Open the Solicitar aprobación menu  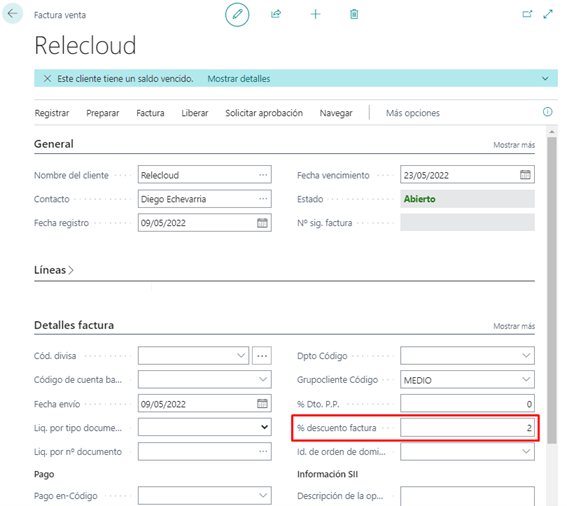tap(264, 113)
